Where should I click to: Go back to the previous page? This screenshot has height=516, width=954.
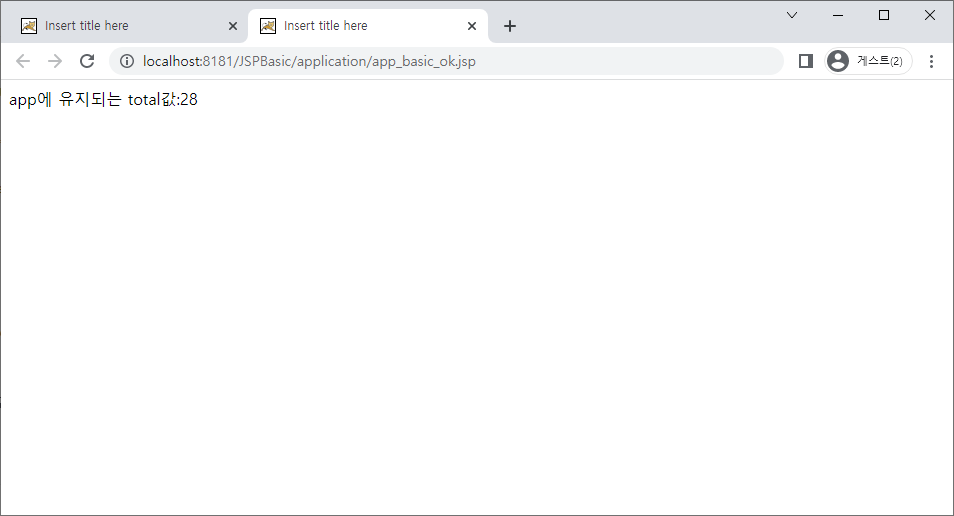[x=23, y=61]
